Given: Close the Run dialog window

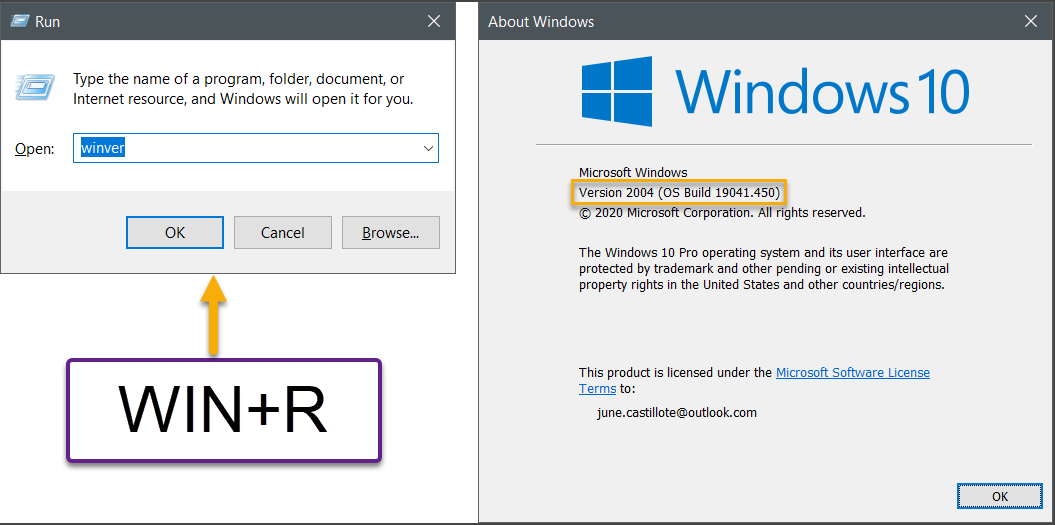Looking at the screenshot, I should 434,22.
